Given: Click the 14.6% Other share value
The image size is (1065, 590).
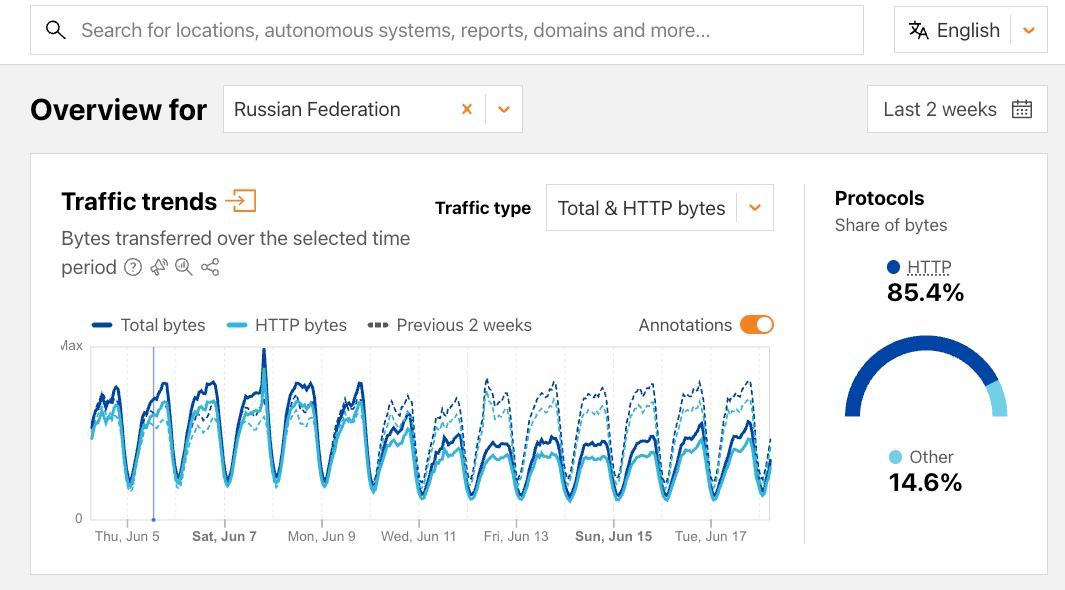Looking at the screenshot, I should tap(925, 483).
